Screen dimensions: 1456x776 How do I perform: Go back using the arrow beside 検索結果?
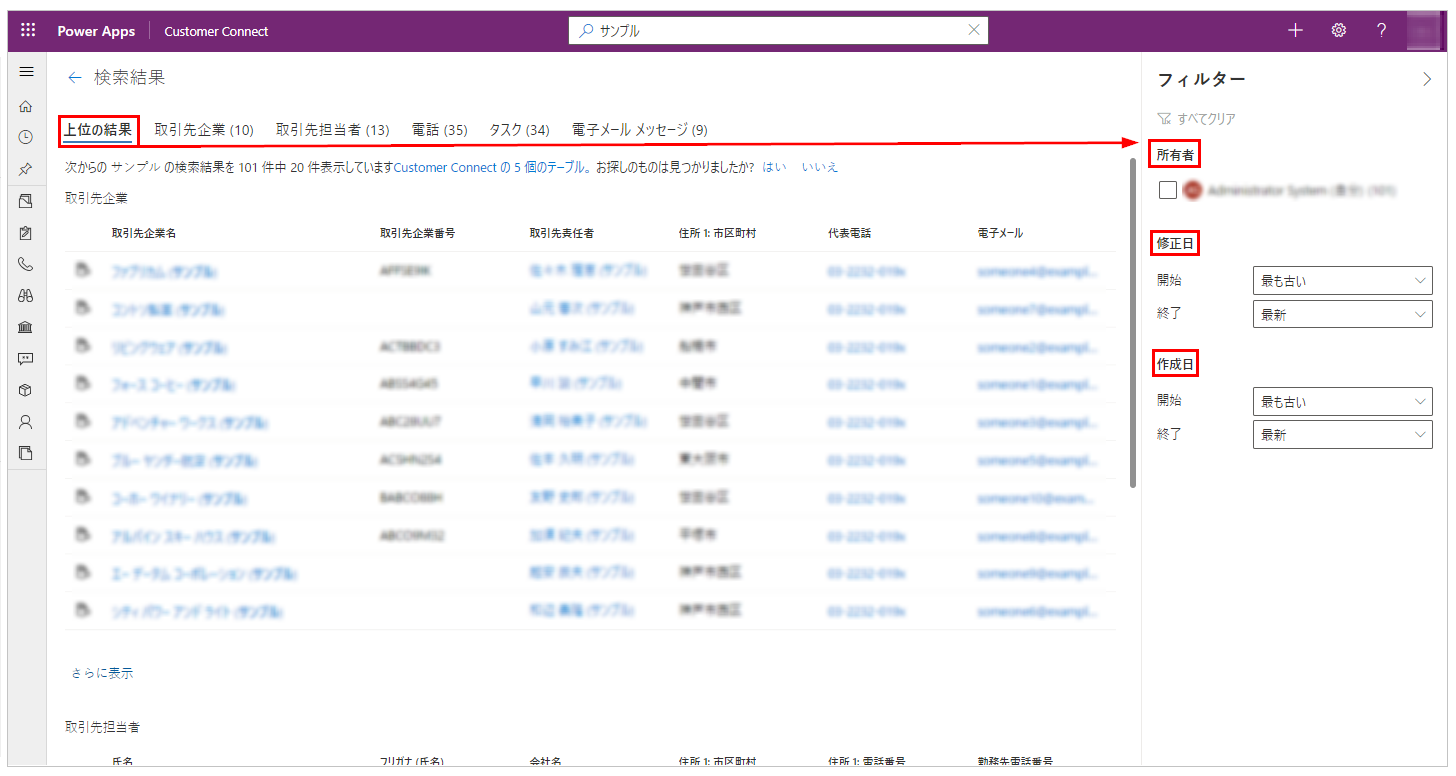[x=74, y=77]
